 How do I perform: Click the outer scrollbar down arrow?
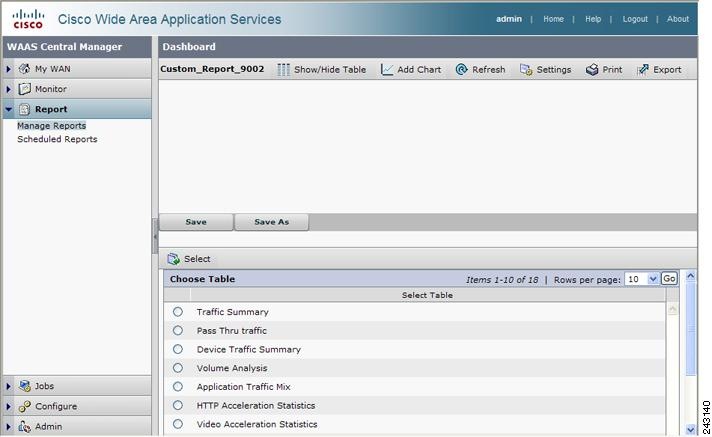pyautogui.click(x=691, y=429)
